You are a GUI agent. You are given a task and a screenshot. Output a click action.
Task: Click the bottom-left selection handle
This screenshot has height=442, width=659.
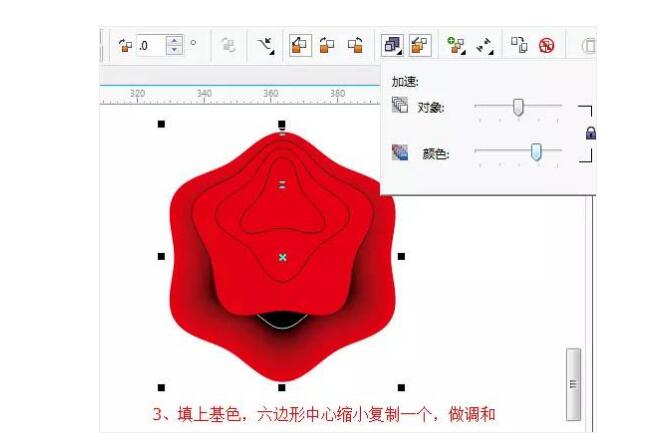[x=161, y=387]
